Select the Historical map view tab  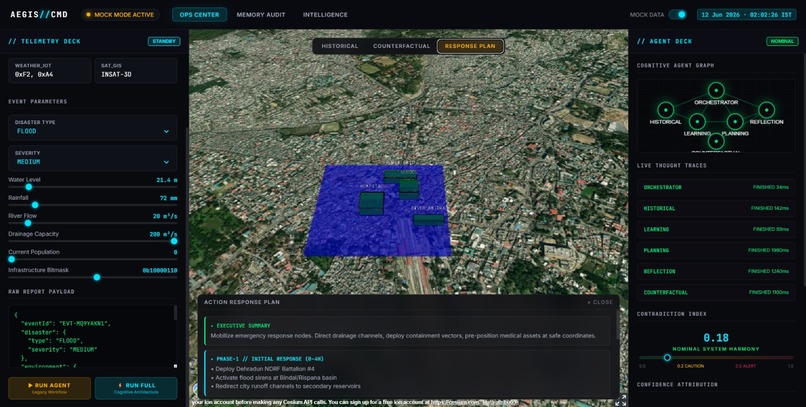(x=340, y=46)
